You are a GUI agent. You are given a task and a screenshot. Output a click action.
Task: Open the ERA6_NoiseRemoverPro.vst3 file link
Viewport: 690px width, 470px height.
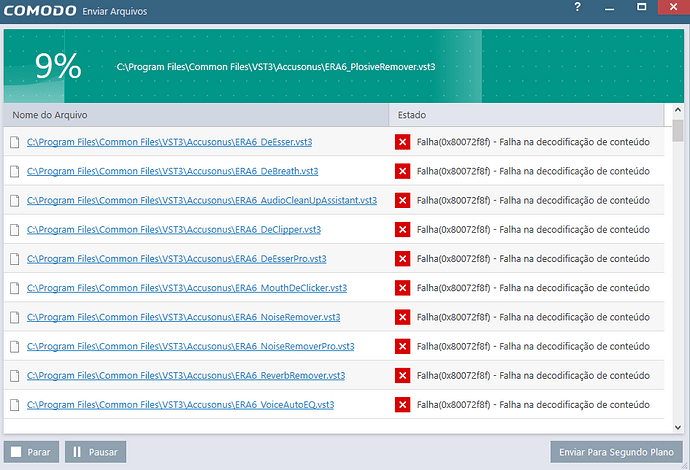pyautogui.click(x=191, y=346)
